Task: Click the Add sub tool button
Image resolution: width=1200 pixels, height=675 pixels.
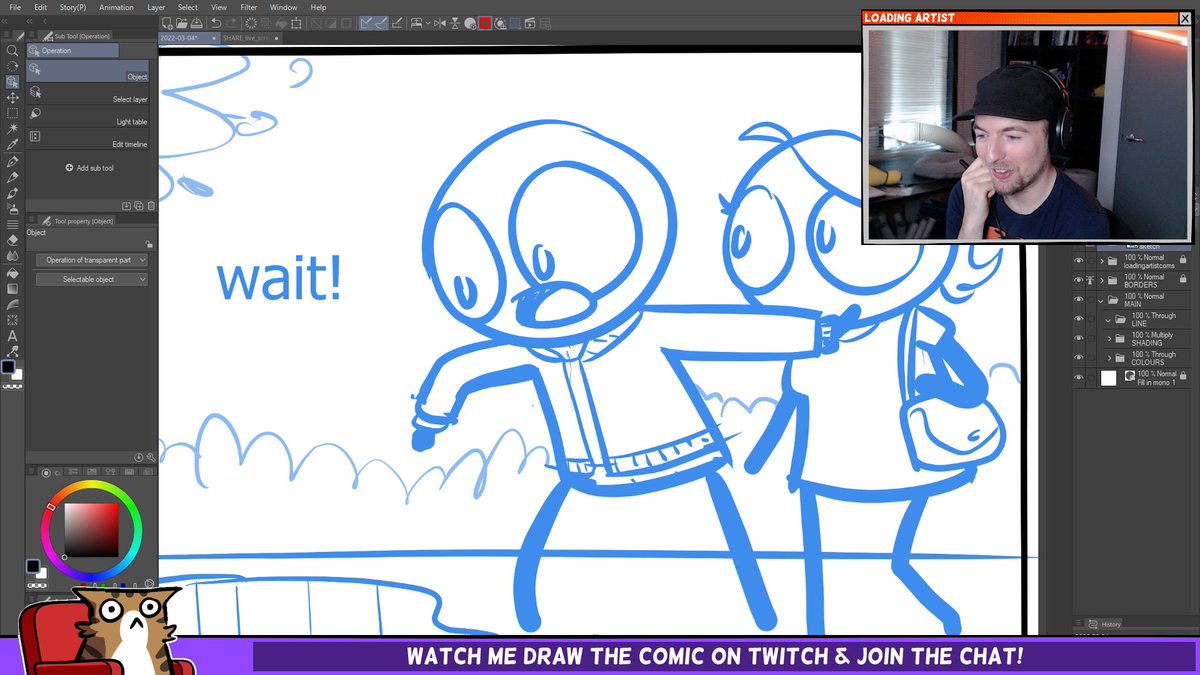Action: pos(86,167)
